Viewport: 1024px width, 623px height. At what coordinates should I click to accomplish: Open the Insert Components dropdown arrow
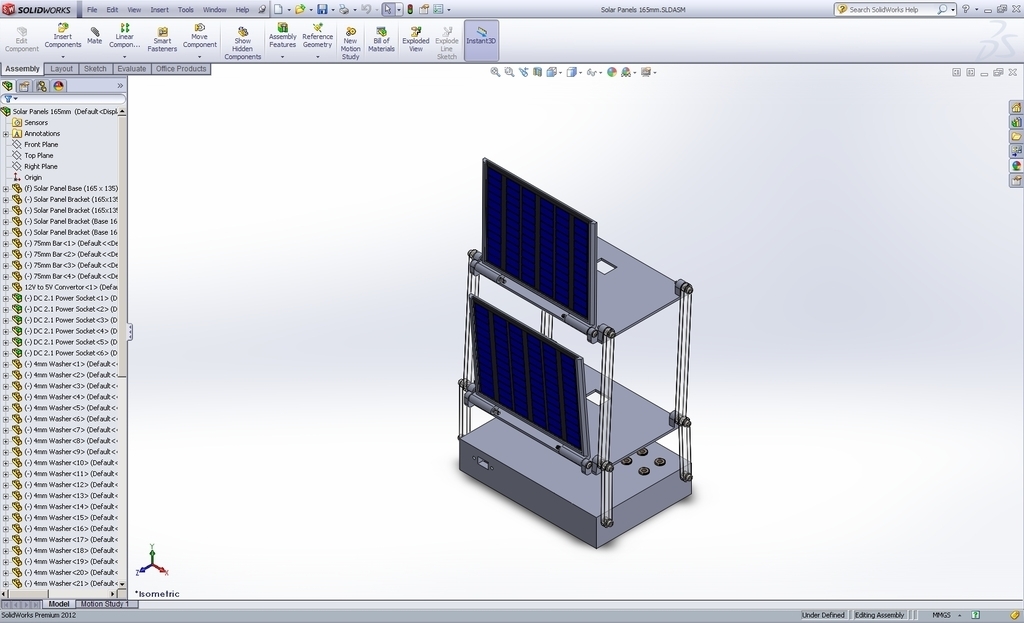point(62,56)
